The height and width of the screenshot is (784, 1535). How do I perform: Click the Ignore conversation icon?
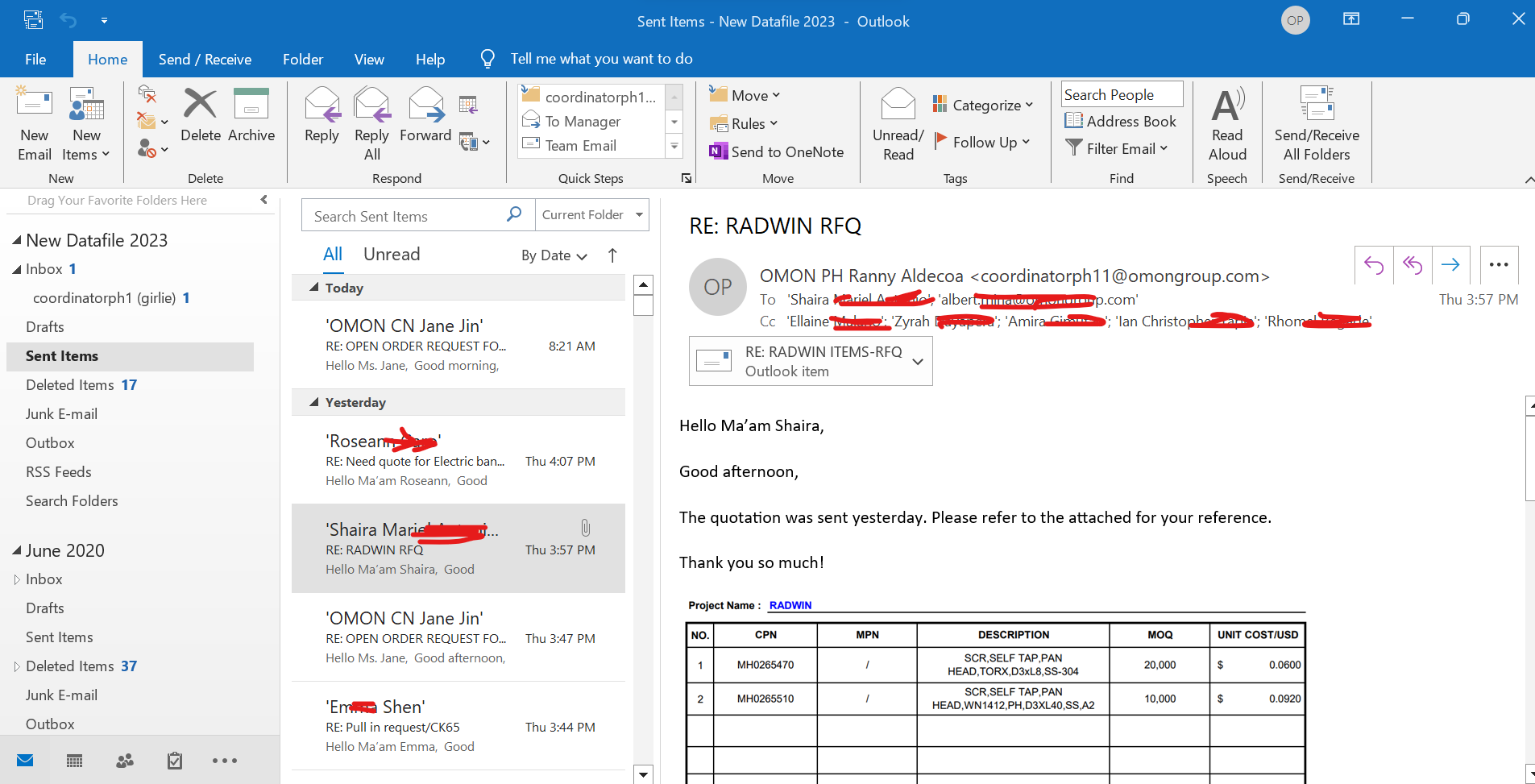click(x=147, y=94)
